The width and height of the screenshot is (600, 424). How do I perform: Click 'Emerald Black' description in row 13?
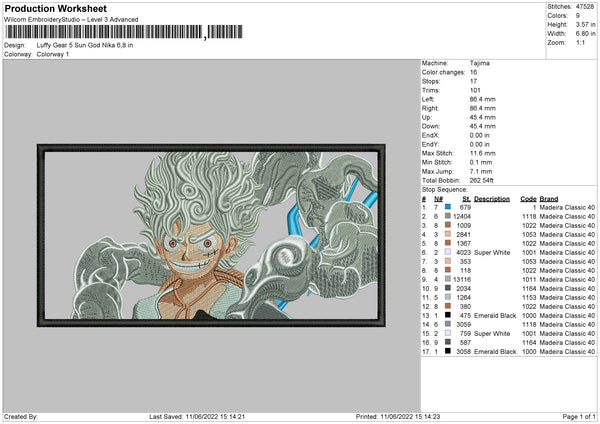click(x=495, y=315)
